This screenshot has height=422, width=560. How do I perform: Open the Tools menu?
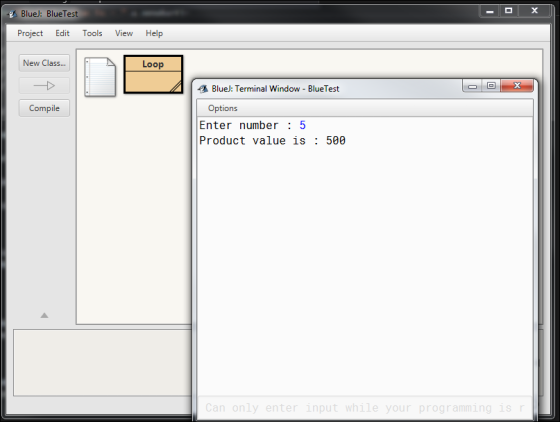[92, 33]
